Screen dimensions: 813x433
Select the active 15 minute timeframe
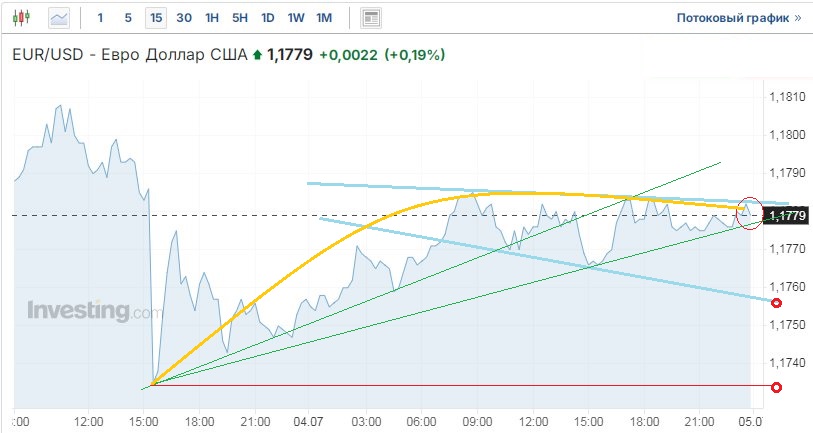[155, 18]
